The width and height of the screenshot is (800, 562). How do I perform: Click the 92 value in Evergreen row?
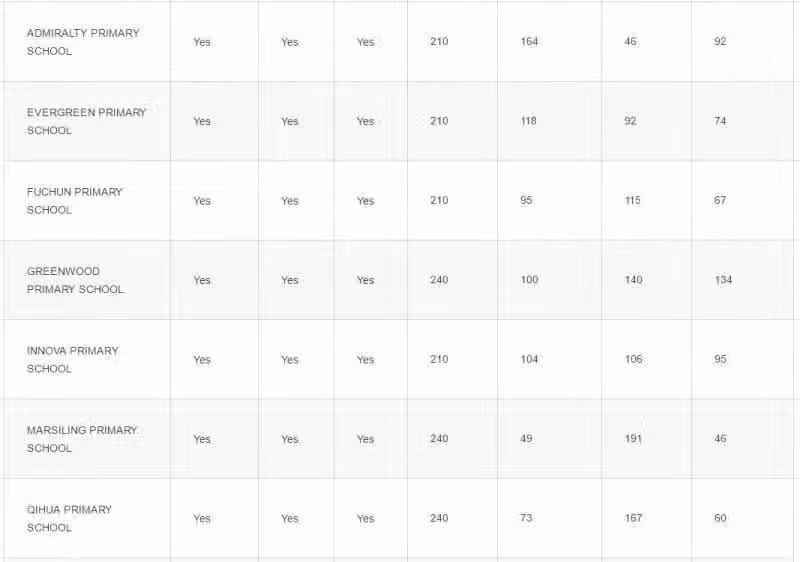630,121
